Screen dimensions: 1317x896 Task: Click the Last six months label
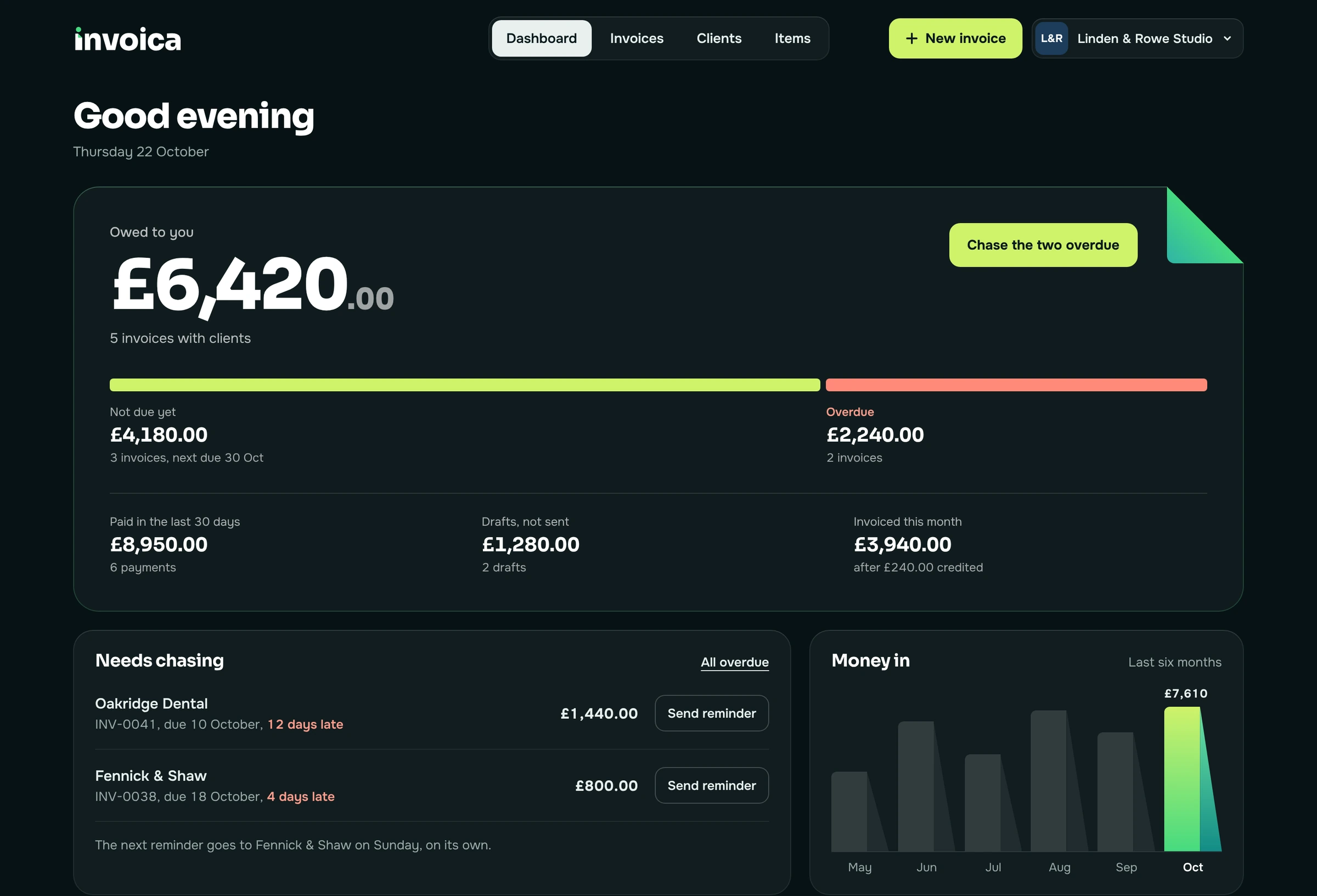tap(1175, 662)
